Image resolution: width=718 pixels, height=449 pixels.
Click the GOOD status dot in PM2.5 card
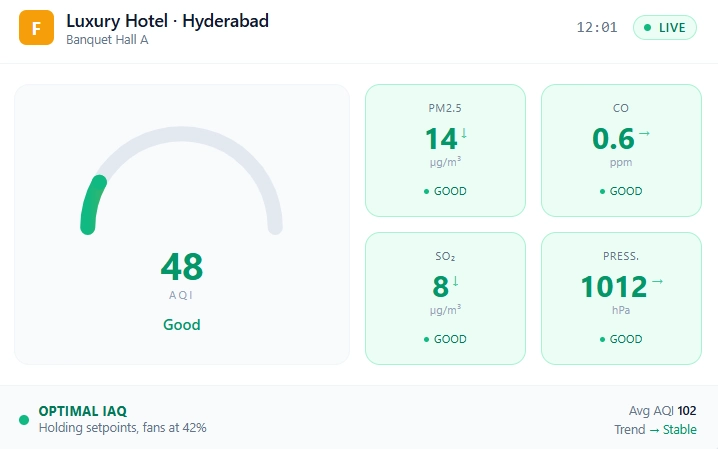pos(426,191)
